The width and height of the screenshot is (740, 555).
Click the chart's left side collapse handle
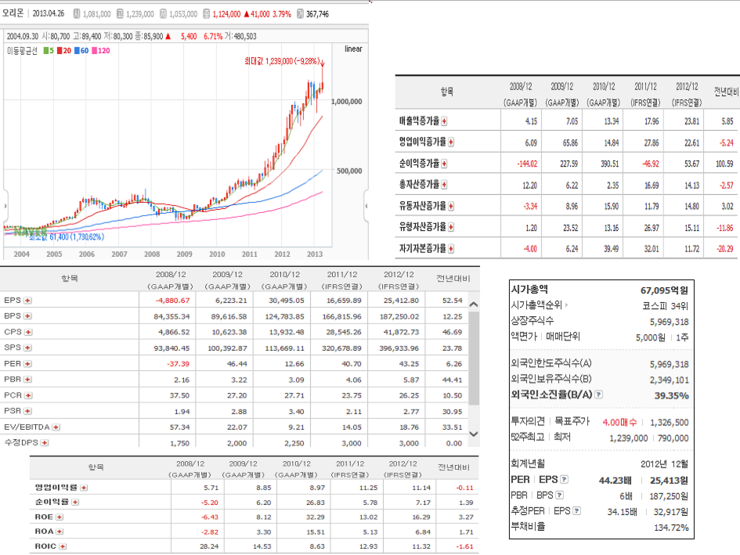pyautogui.click(x=4, y=206)
